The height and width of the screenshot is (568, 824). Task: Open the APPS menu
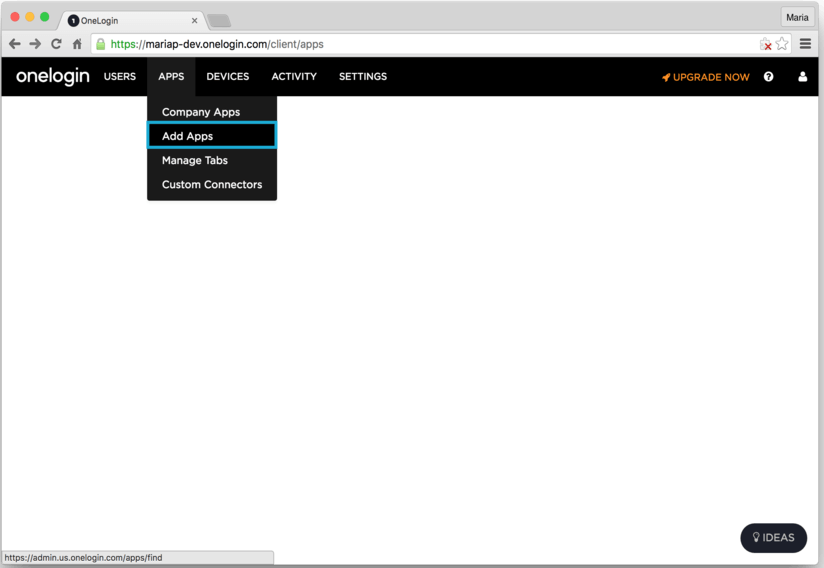[x=171, y=77]
